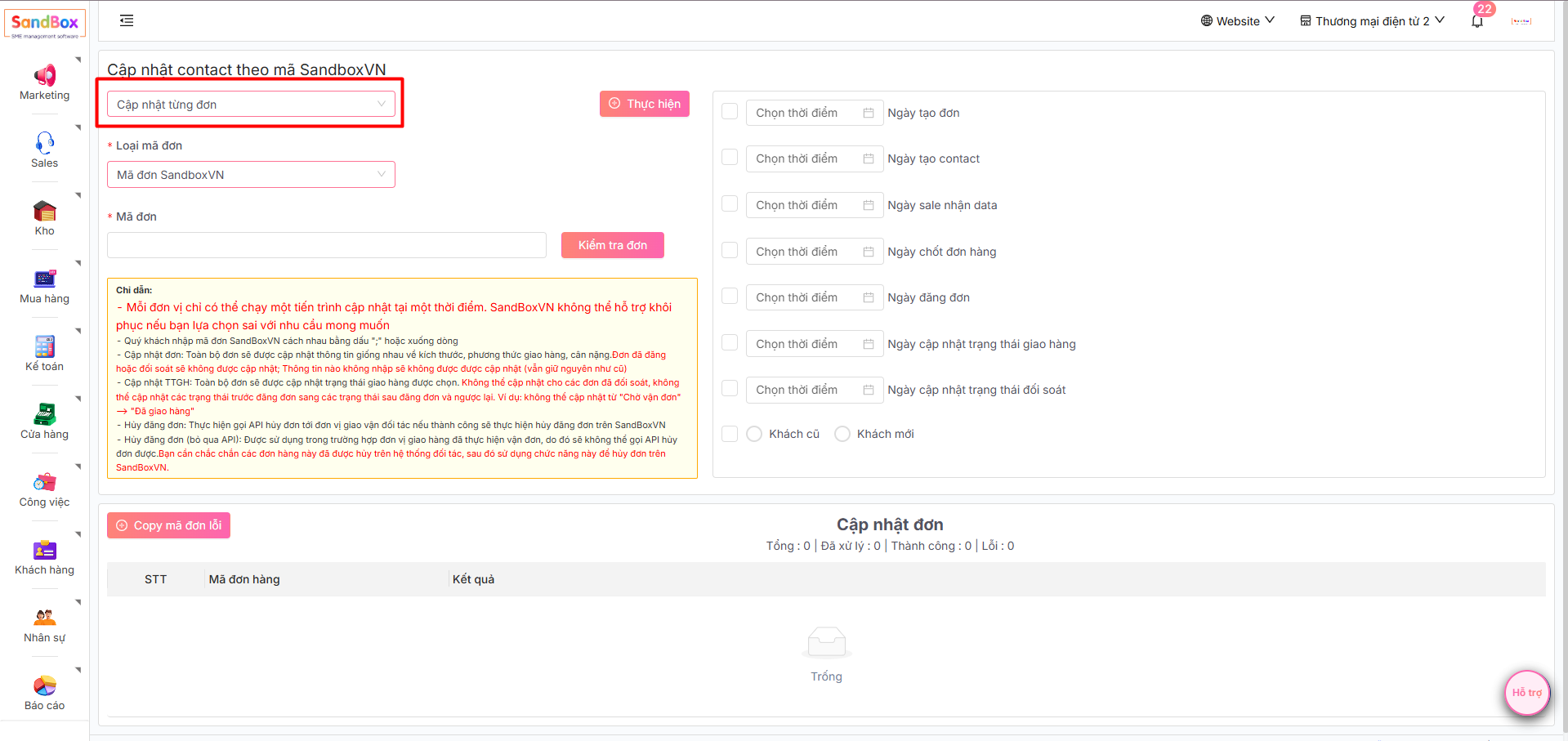Open the Báo cáo pie chart icon

point(45,685)
